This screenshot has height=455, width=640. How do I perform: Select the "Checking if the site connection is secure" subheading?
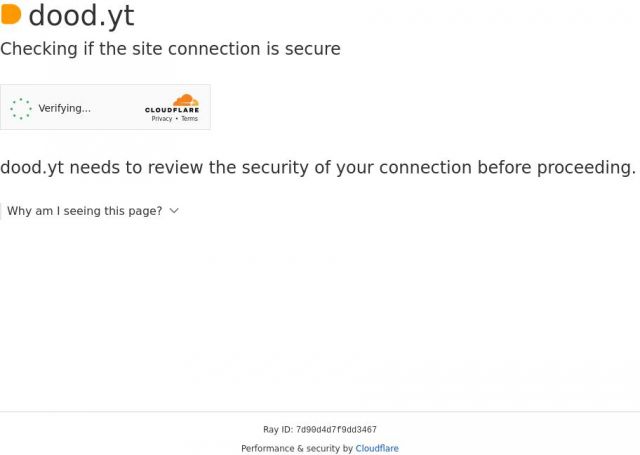click(170, 49)
